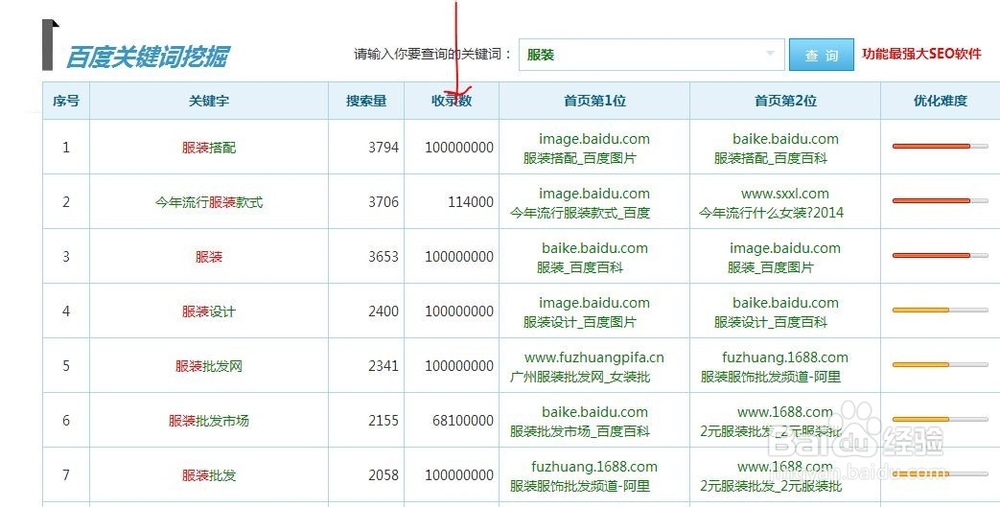The height and width of the screenshot is (507, 1000).
Task: Open the 功能最强大SEO软件 link
Action: [x=922, y=54]
